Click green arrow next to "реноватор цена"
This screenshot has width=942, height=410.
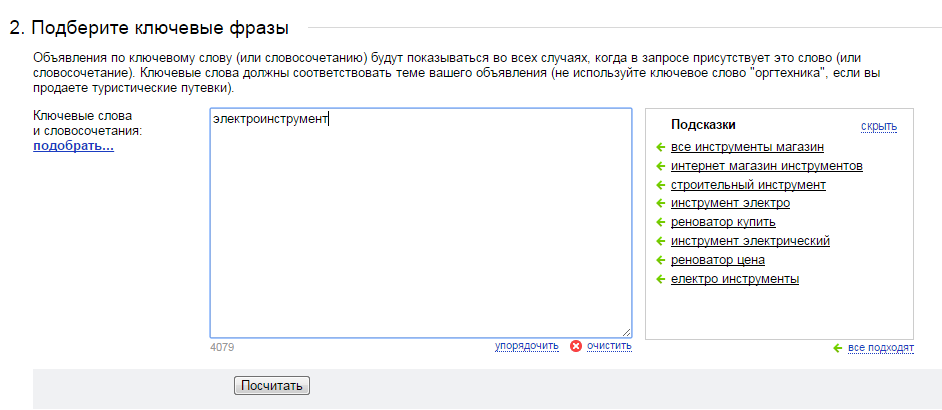click(x=660, y=260)
